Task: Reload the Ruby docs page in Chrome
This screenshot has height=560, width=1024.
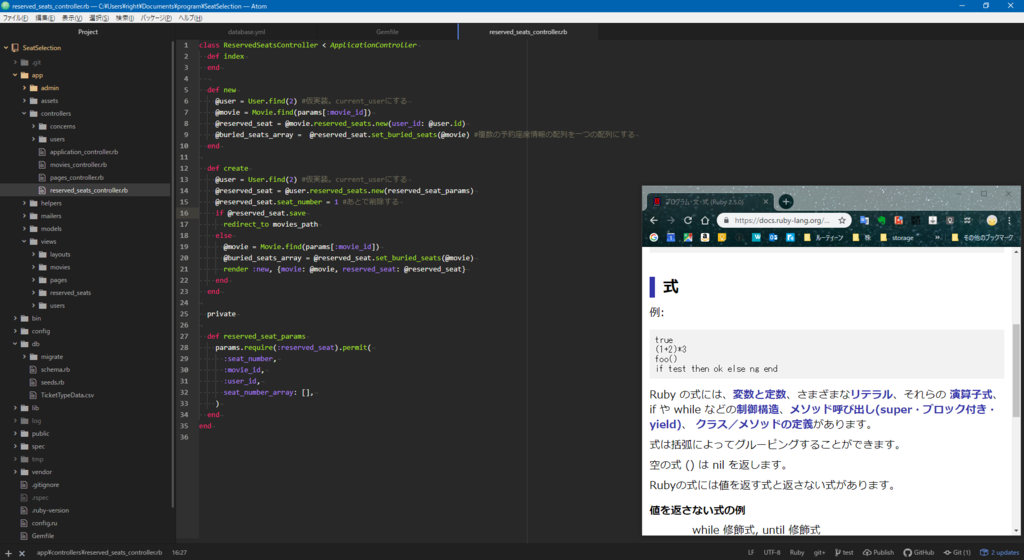Action: pyautogui.click(x=688, y=221)
